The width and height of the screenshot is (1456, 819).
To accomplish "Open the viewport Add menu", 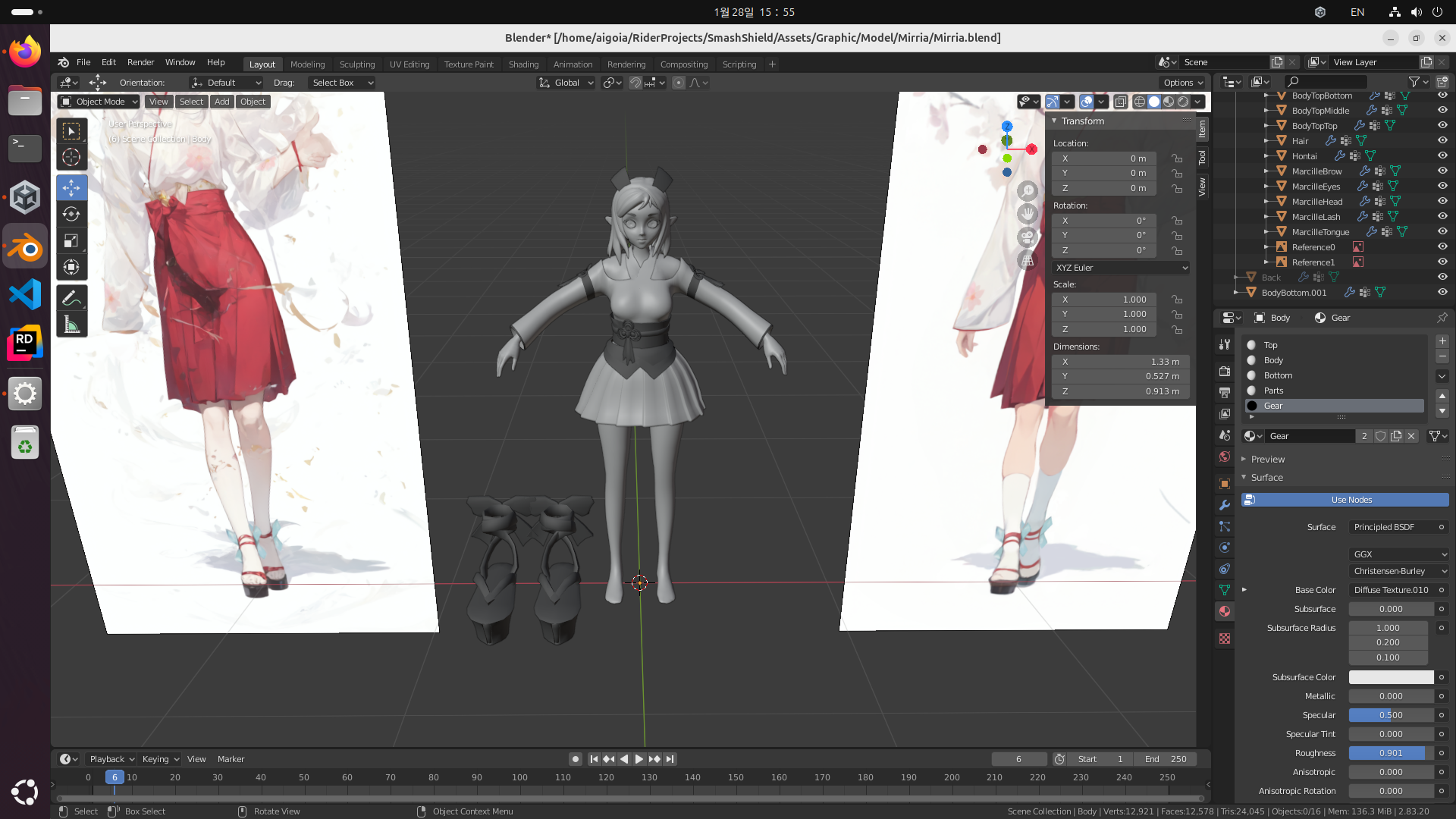I will tap(221, 102).
